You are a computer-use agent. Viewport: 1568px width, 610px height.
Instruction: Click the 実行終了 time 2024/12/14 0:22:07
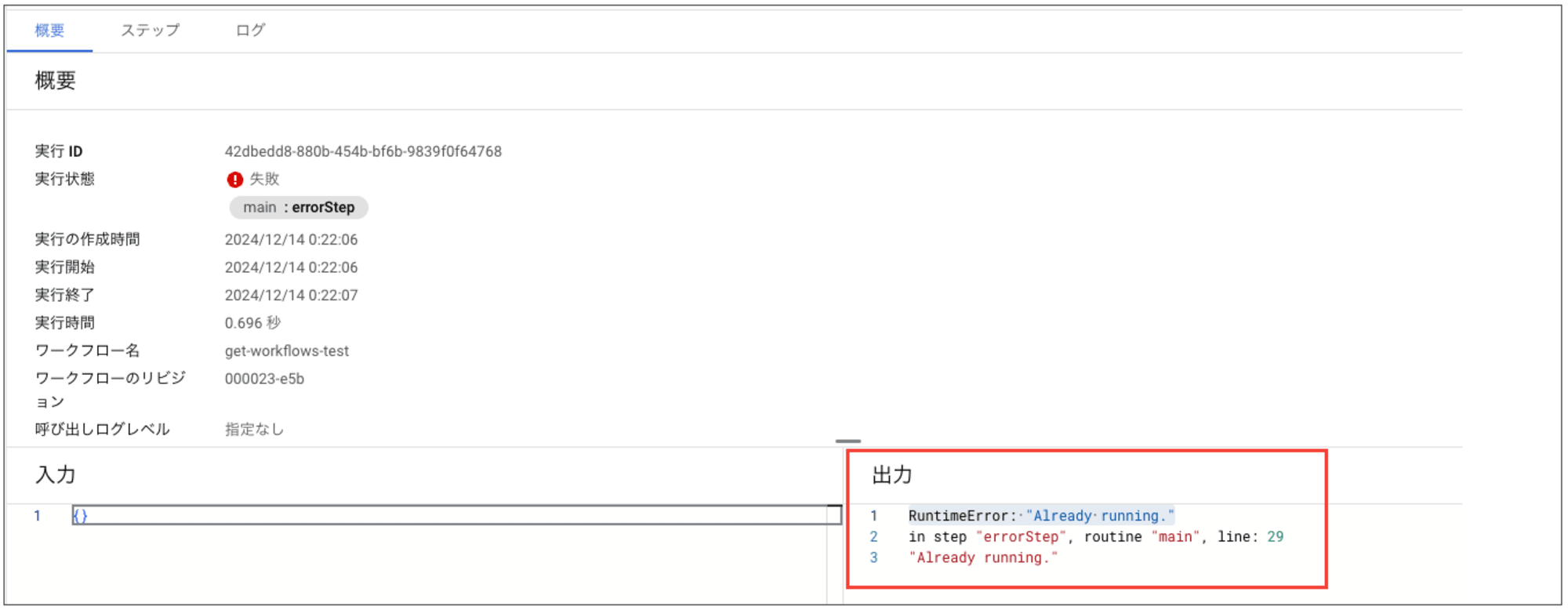(291, 296)
